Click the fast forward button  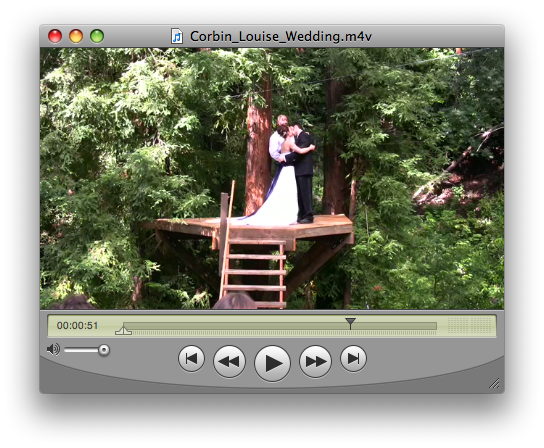pos(315,361)
